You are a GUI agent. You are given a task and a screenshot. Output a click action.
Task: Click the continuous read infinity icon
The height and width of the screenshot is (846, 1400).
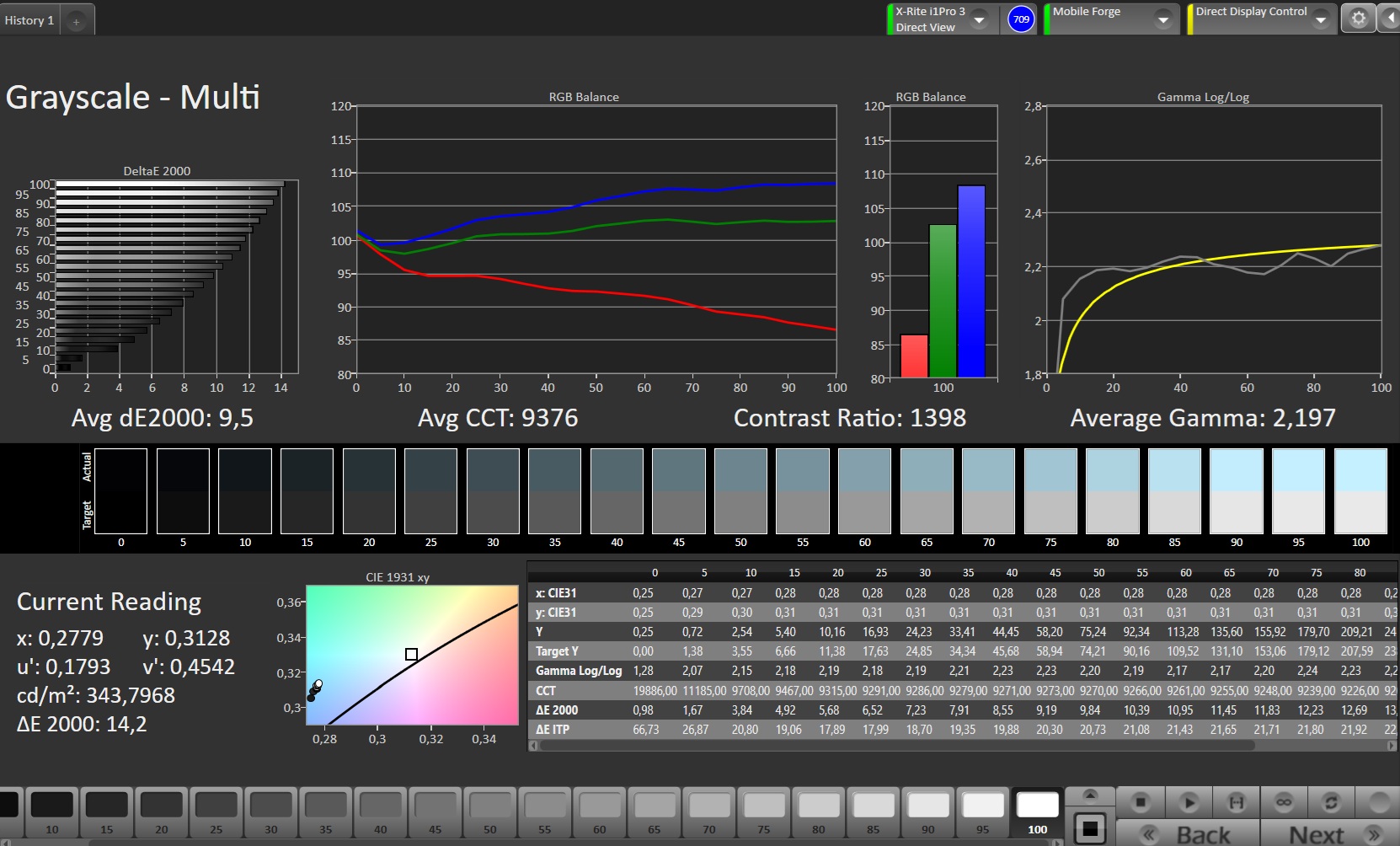(x=1284, y=802)
